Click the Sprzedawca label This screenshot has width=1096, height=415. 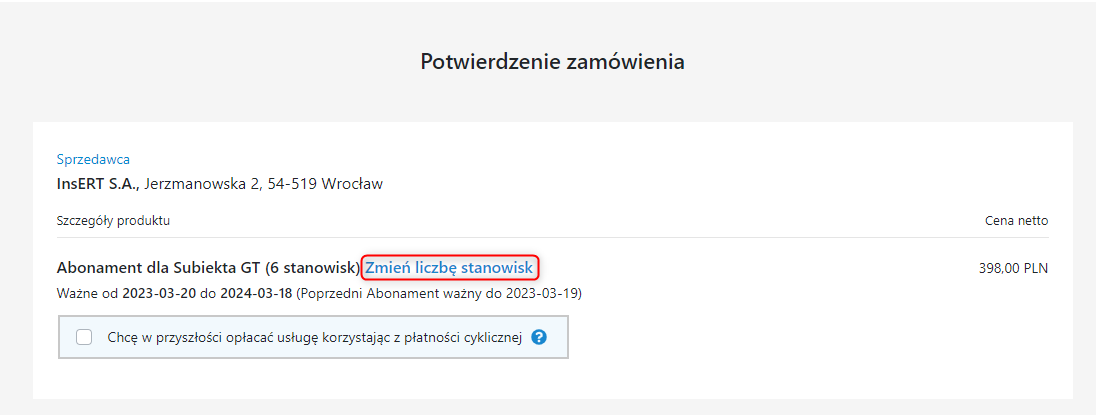point(93,159)
